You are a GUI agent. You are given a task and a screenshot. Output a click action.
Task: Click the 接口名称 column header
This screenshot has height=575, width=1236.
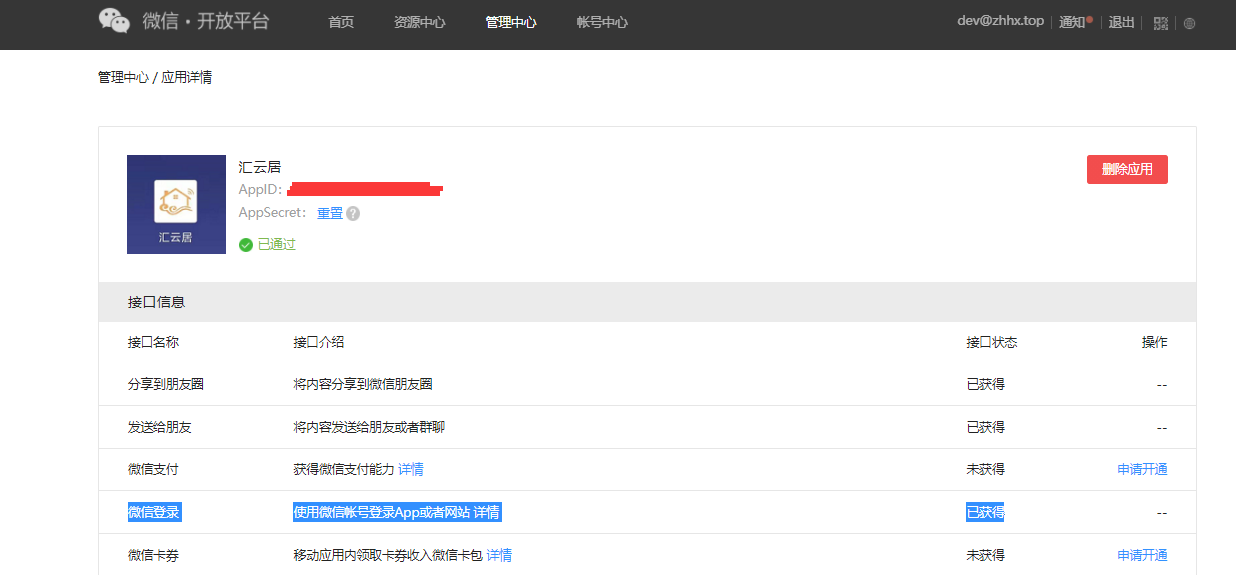153,342
